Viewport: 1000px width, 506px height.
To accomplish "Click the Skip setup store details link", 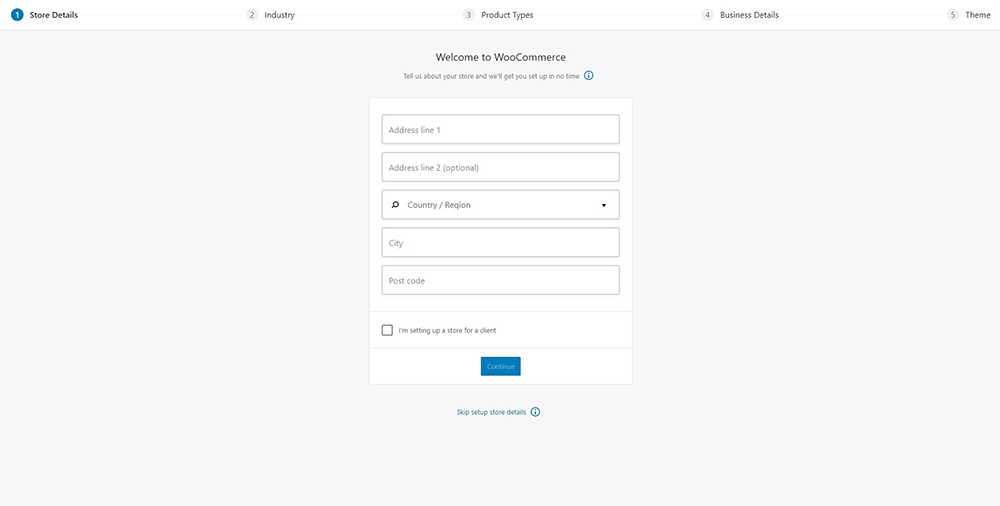I will coord(491,412).
